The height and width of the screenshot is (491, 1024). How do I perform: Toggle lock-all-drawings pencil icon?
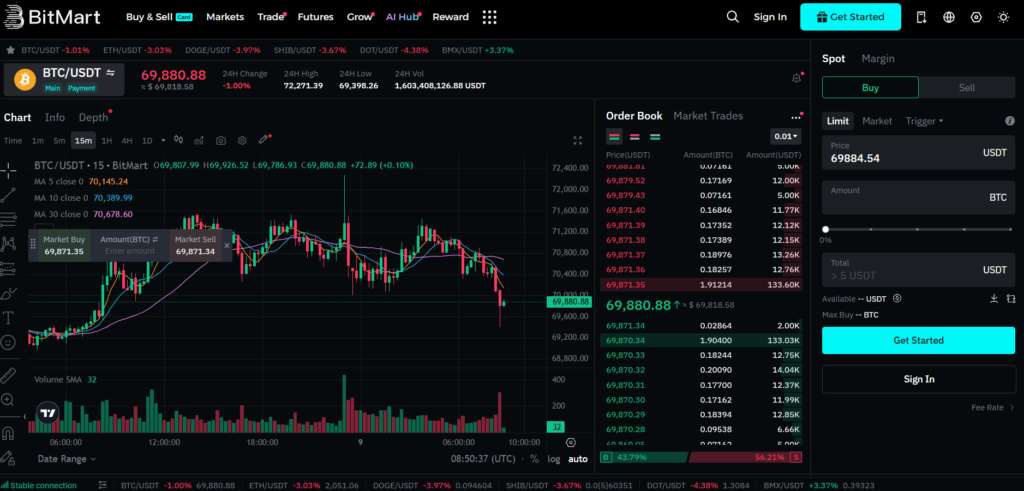click(8, 457)
